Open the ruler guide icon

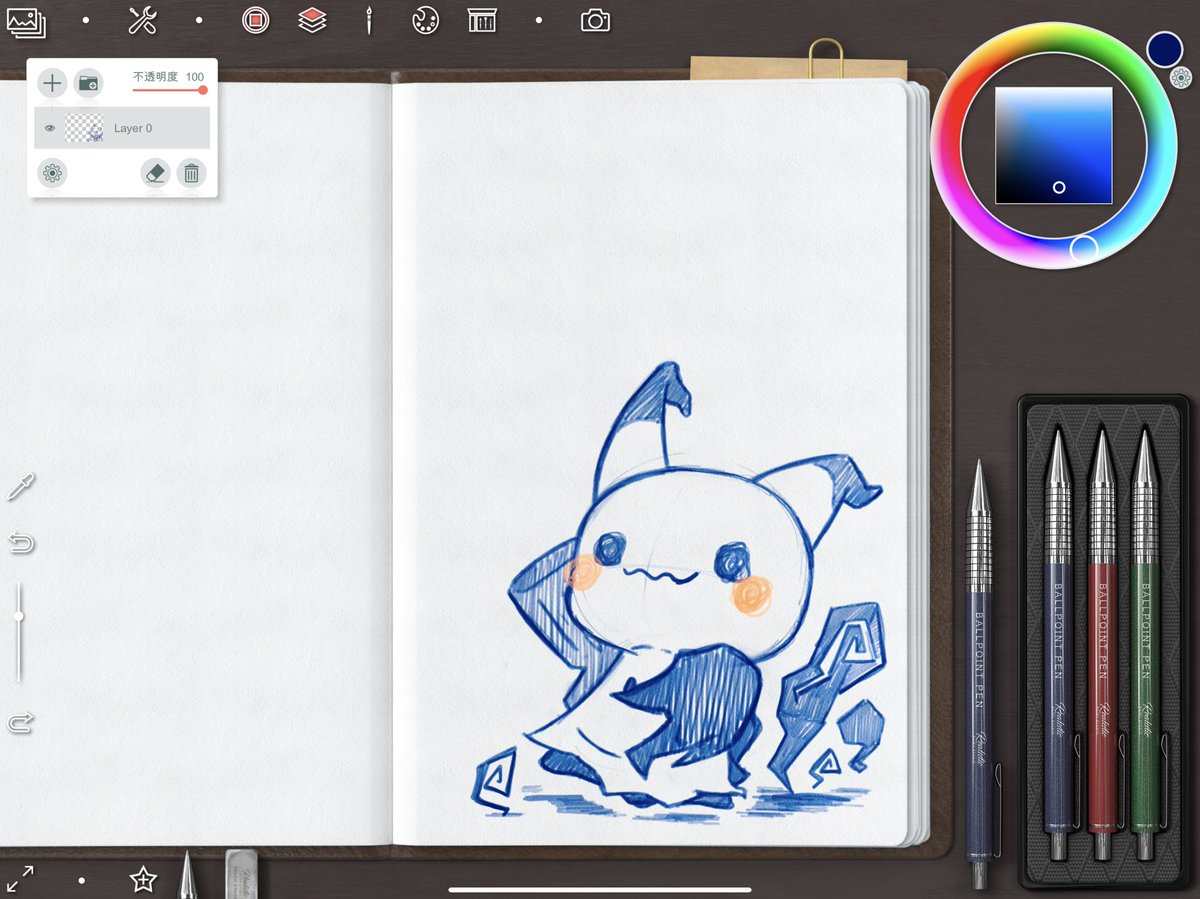(x=482, y=20)
